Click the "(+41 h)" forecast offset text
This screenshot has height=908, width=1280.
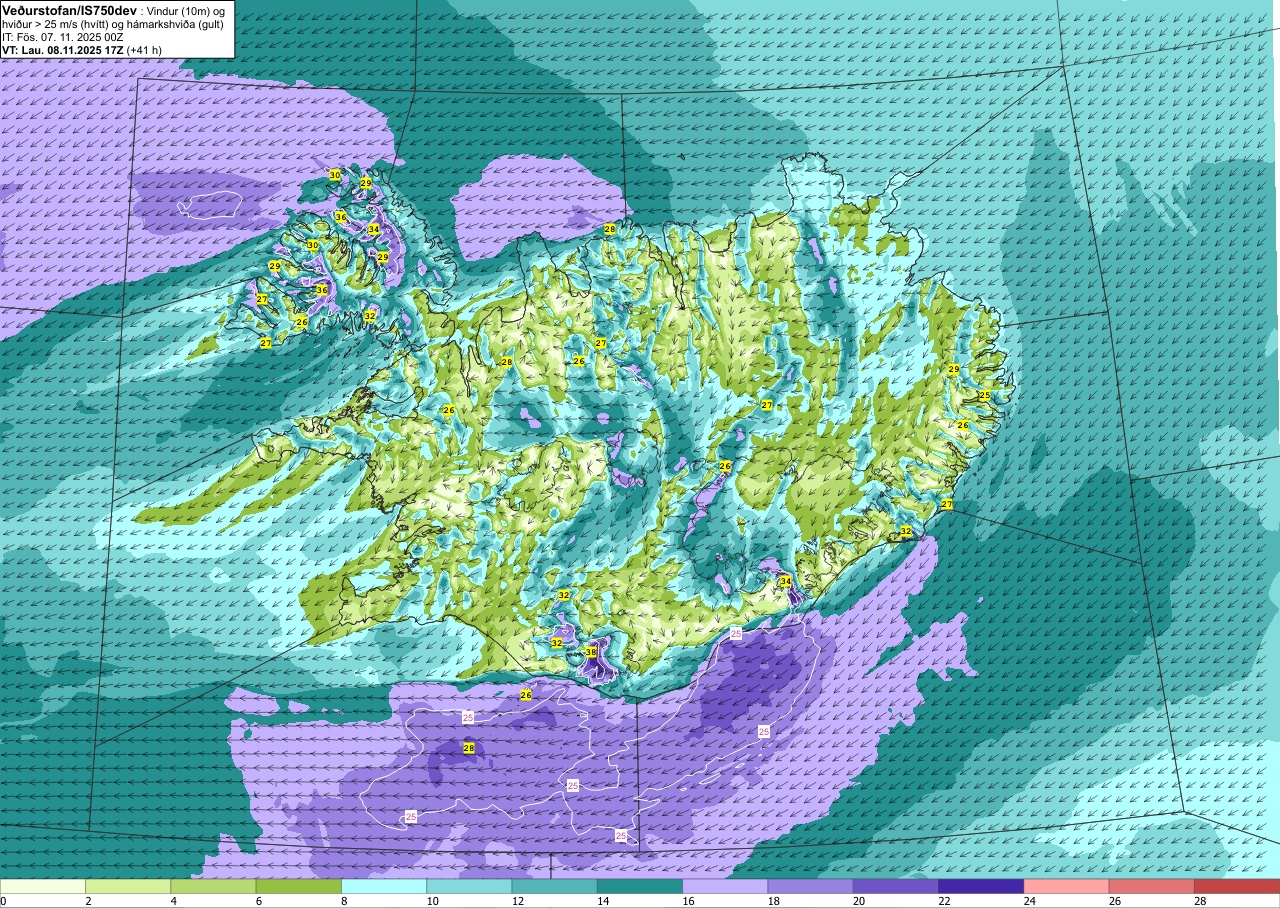144,49
